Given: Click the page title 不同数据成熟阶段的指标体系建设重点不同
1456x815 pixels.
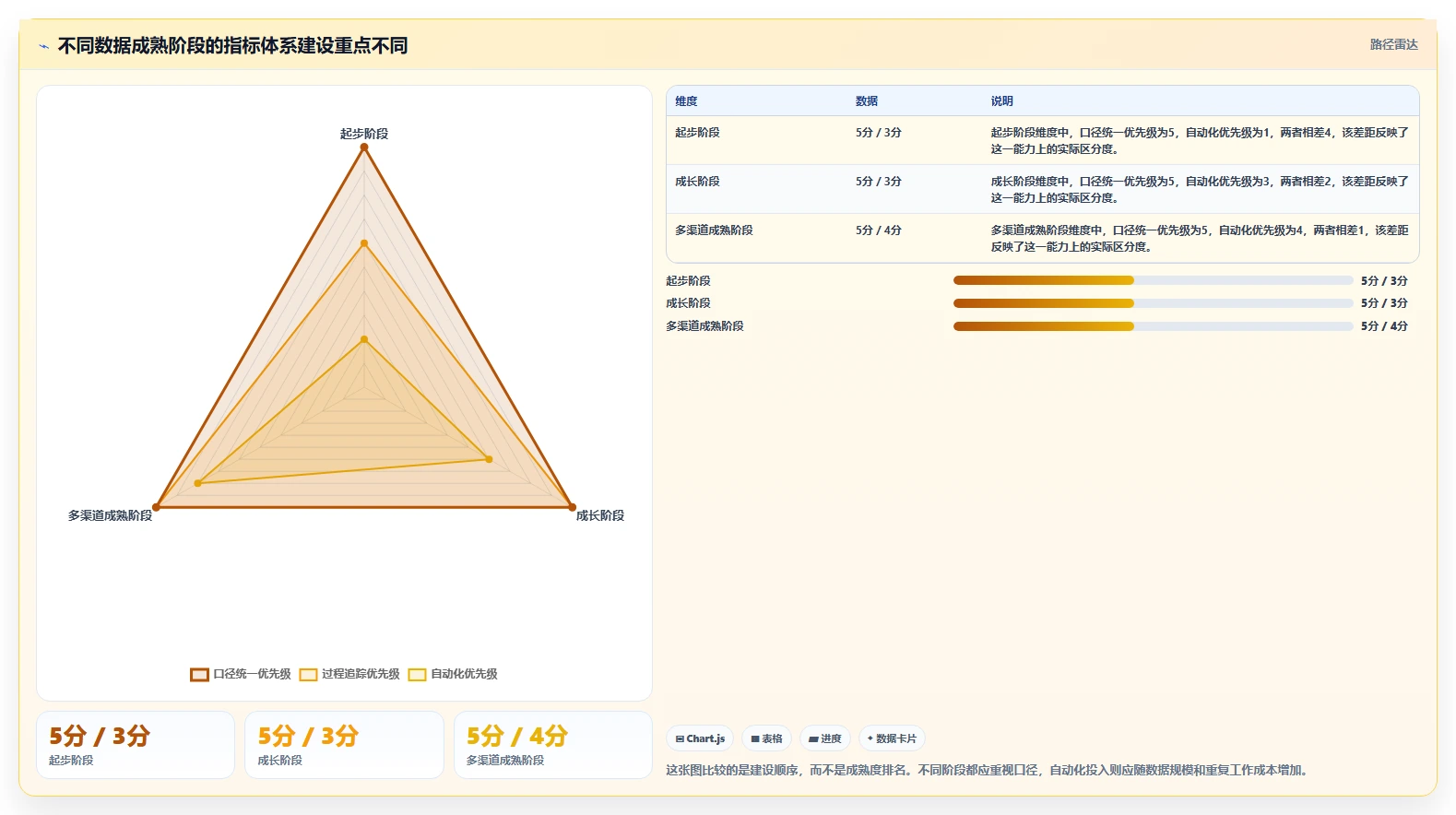Looking at the screenshot, I should click(x=232, y=45).
